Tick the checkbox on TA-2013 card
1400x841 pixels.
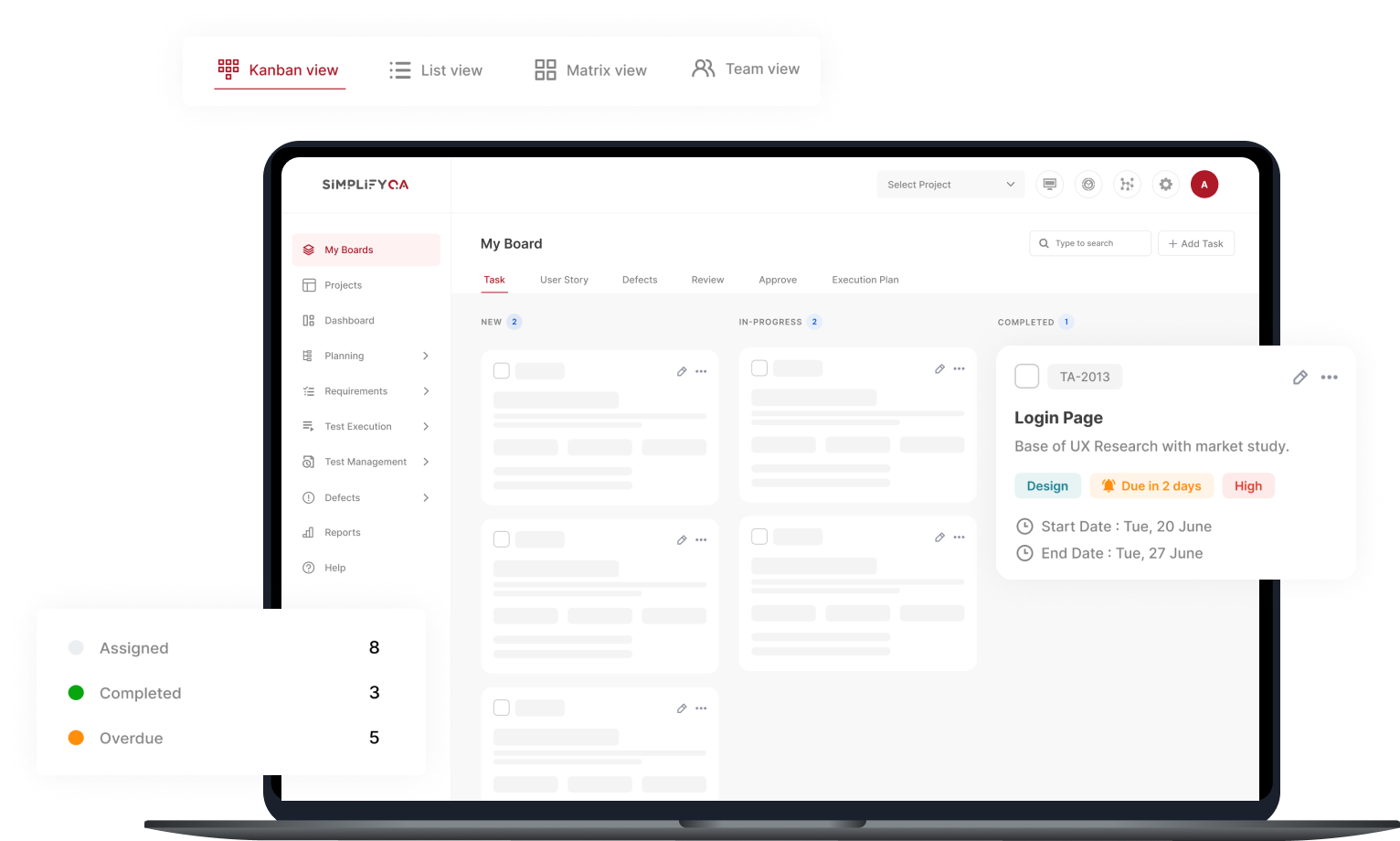1027,377
